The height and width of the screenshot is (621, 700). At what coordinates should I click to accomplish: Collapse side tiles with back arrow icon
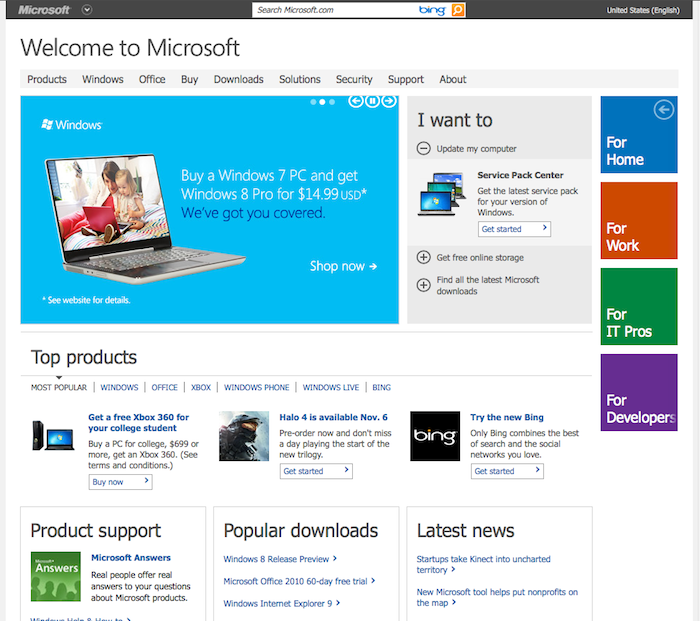[664, 110]
